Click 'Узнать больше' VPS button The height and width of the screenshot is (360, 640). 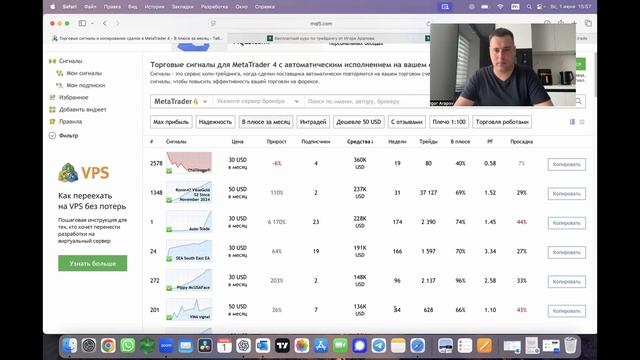pyautogui.click(x=93, y=263)
